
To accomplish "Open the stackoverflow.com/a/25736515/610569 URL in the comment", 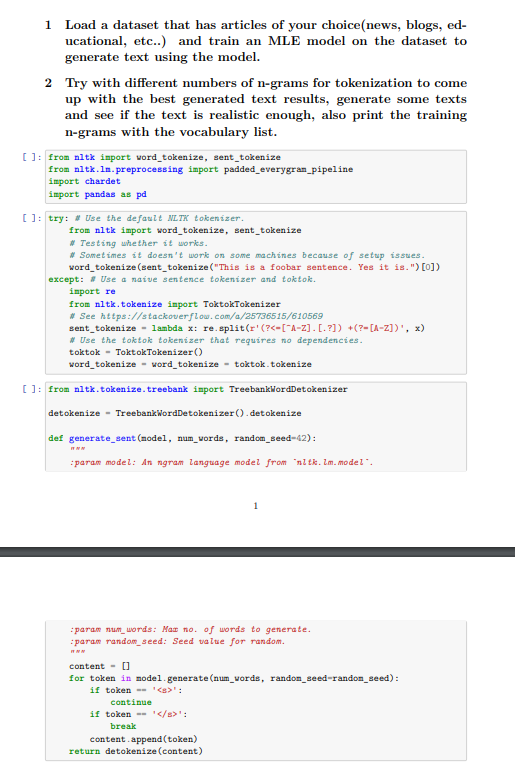I will tap(212, 316).
